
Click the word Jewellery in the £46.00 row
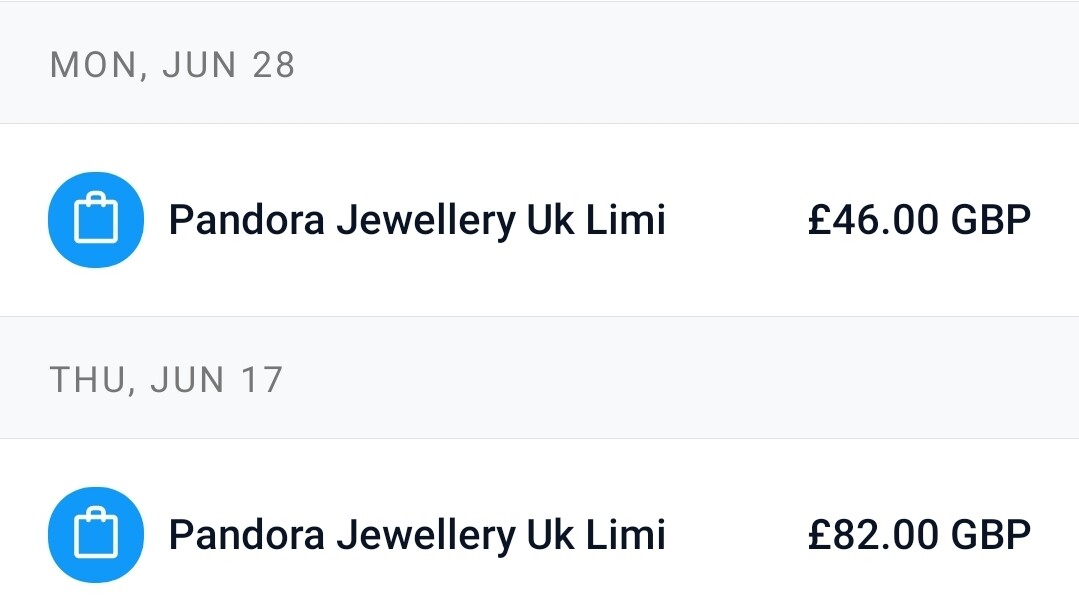pos(425,222)
